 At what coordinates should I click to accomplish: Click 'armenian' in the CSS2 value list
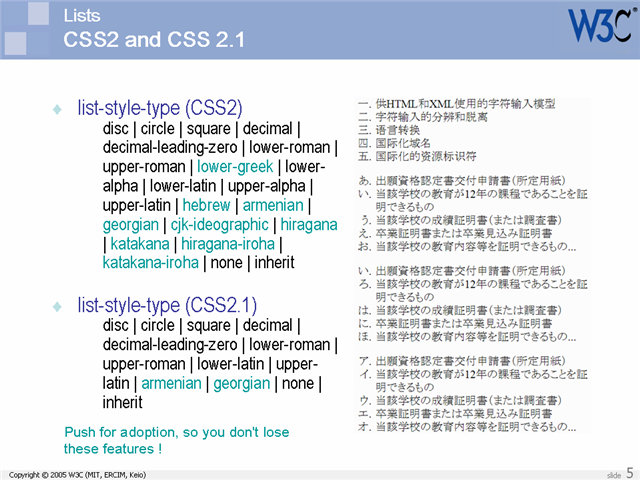pyautogui.click(x=273, y=205)
